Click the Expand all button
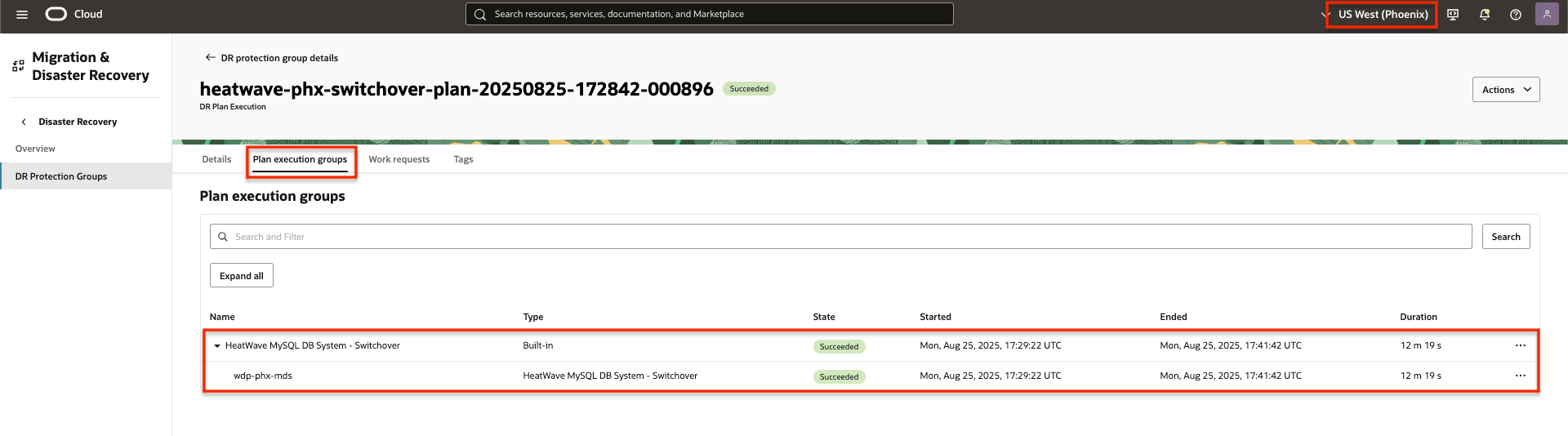The width and height of the screenshot is (1568, 436). (x=241, y=276)
